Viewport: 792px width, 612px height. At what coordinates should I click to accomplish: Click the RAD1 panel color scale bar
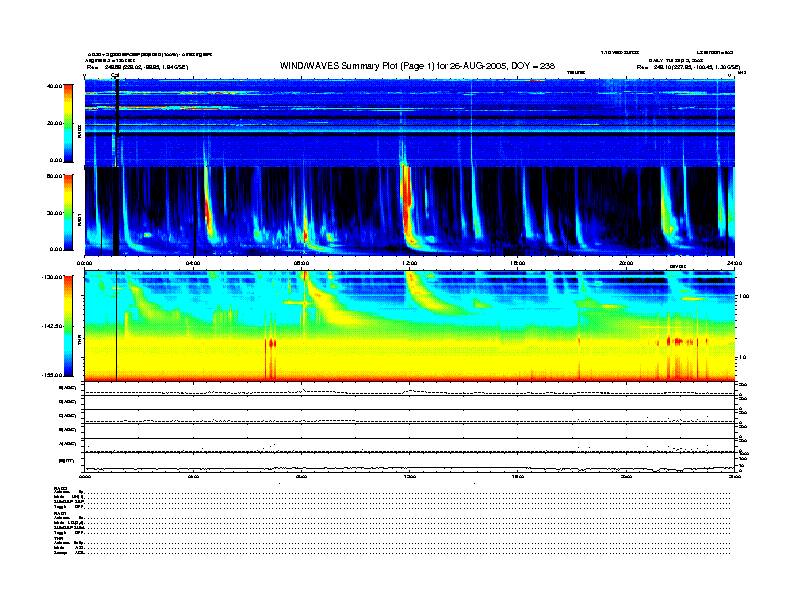68,212
